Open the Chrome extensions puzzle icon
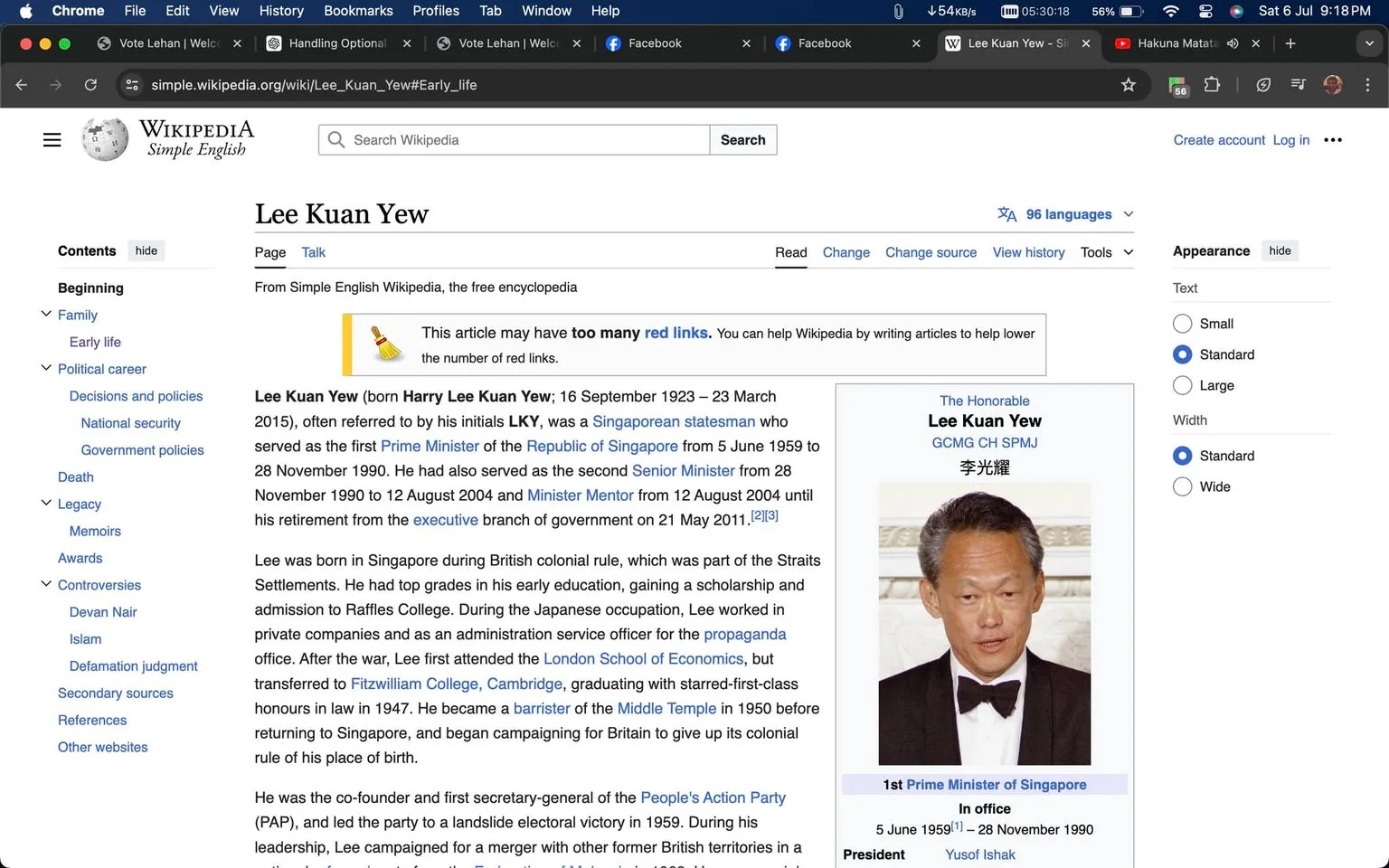This screenshot has height=868, width=1389. pos(1213,85)
